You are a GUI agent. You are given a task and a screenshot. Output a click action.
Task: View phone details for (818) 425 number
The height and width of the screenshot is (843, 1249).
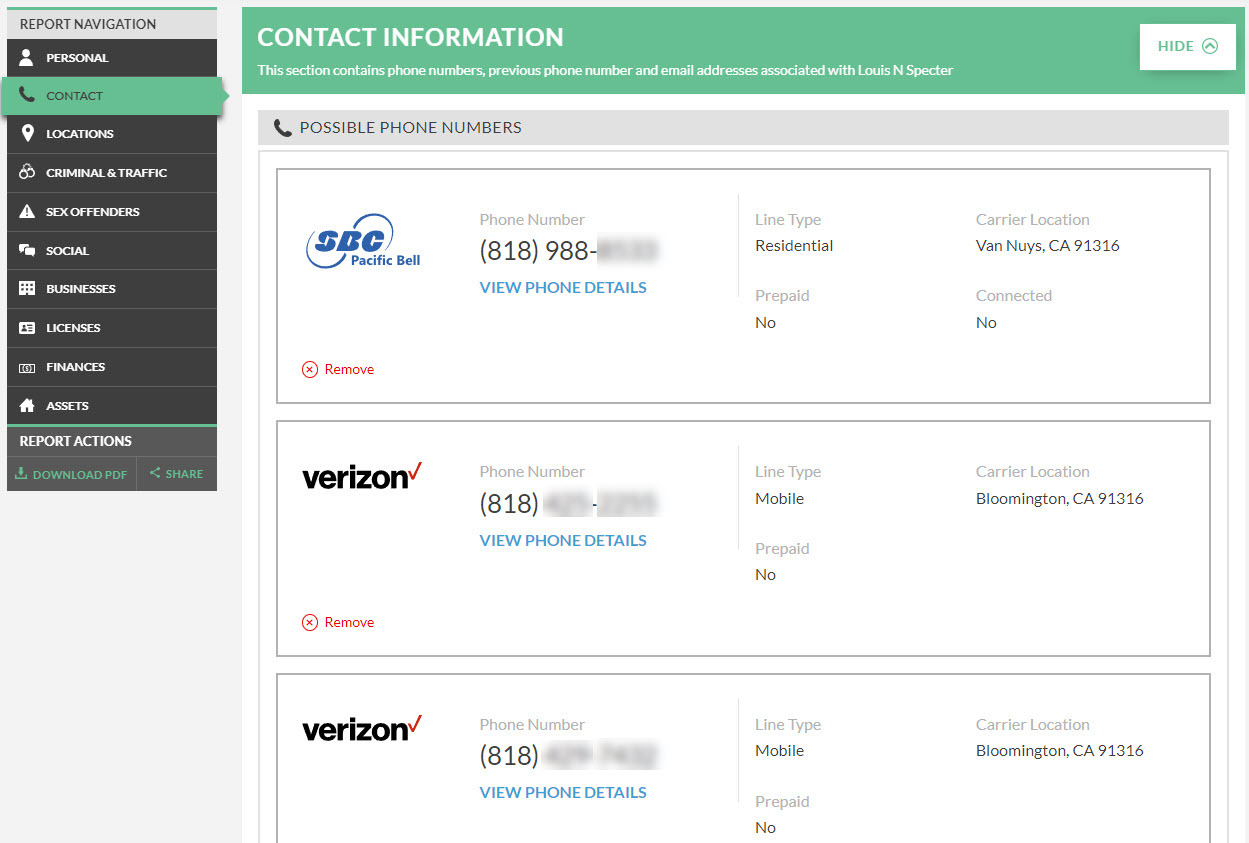[563, 540]
